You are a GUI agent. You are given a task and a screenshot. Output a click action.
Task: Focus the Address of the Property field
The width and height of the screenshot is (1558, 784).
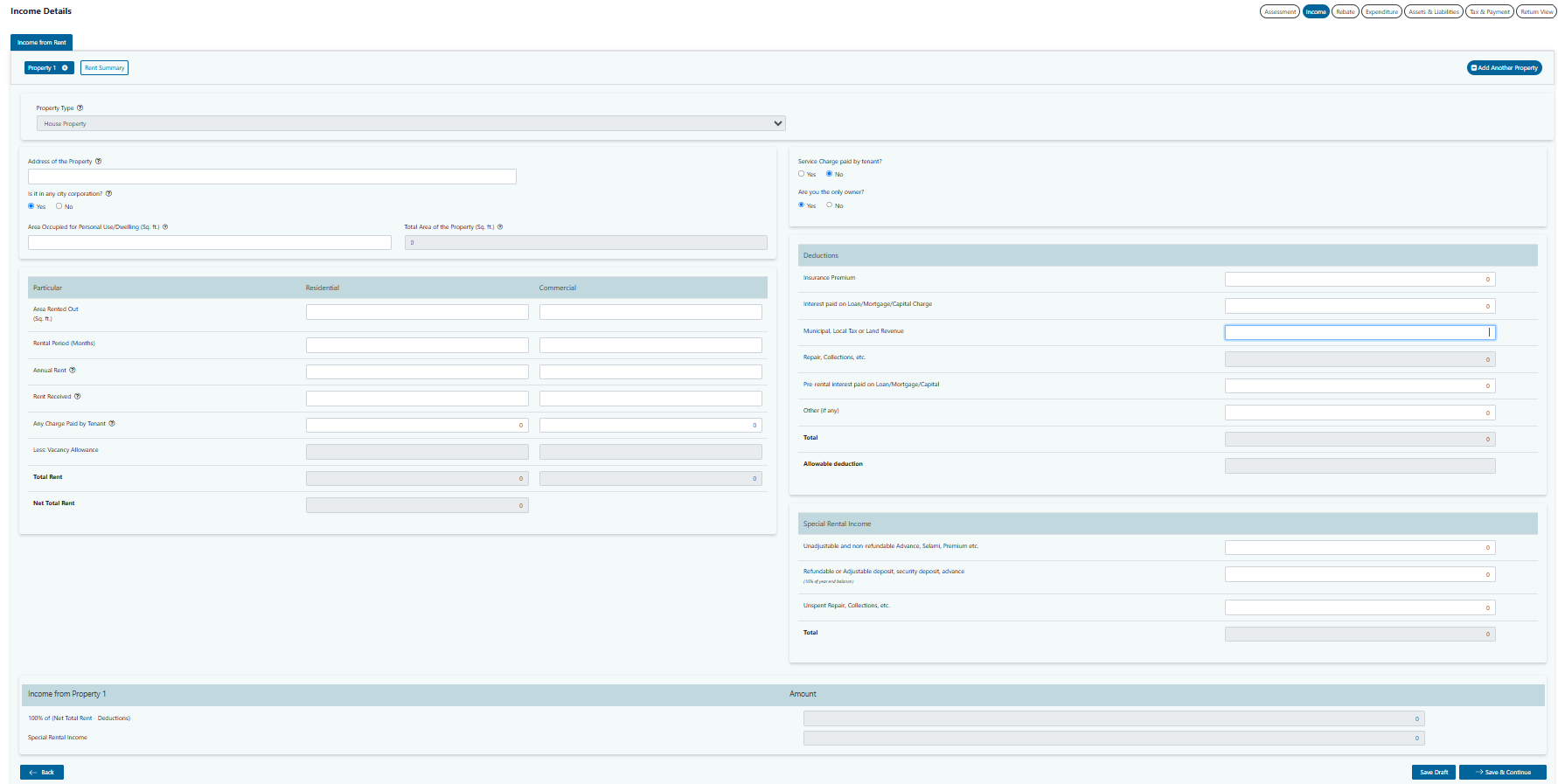[x=272, y=177]
